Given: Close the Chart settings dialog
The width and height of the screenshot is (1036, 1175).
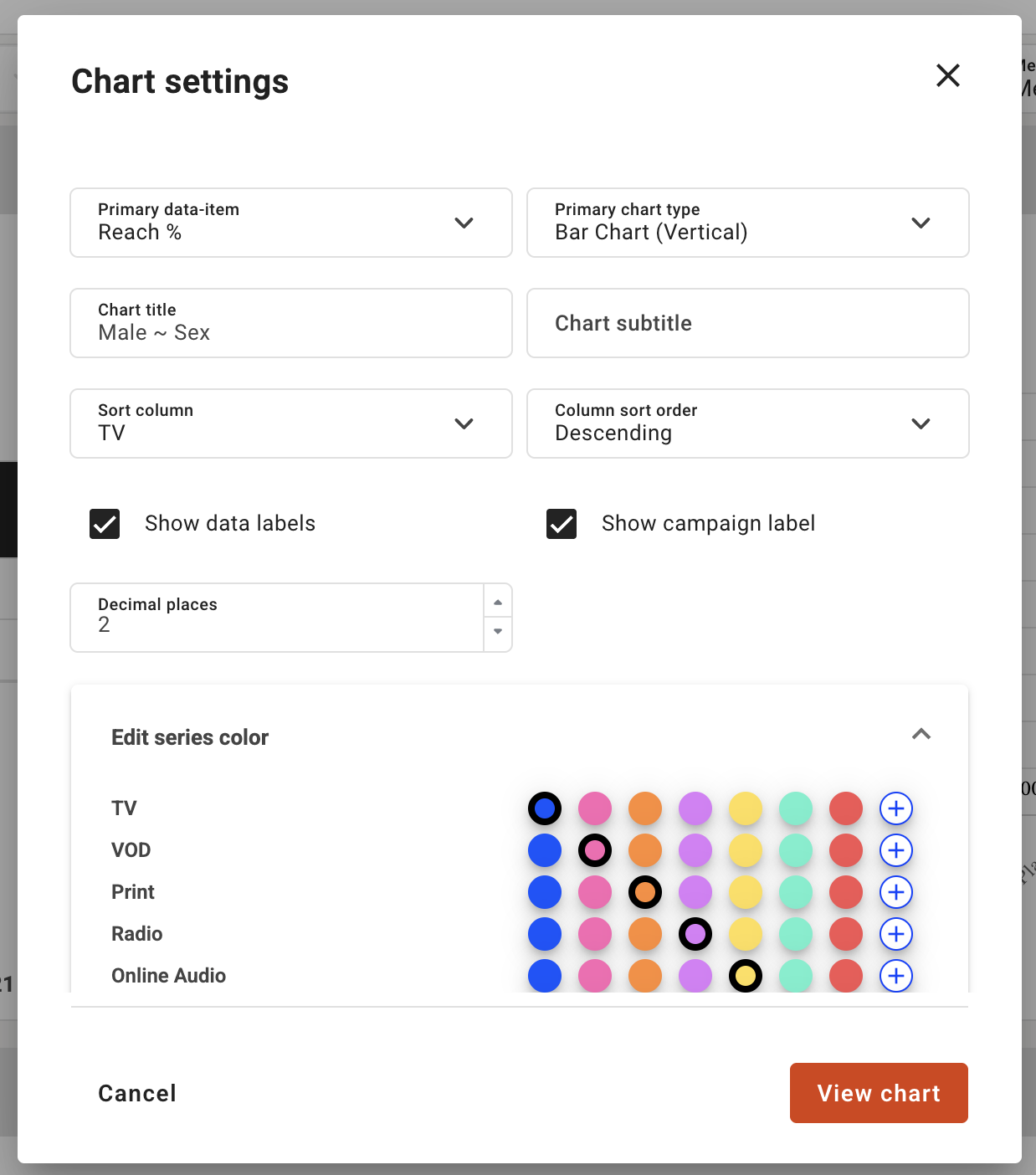Looking at the screenshot, I should 948,75.
